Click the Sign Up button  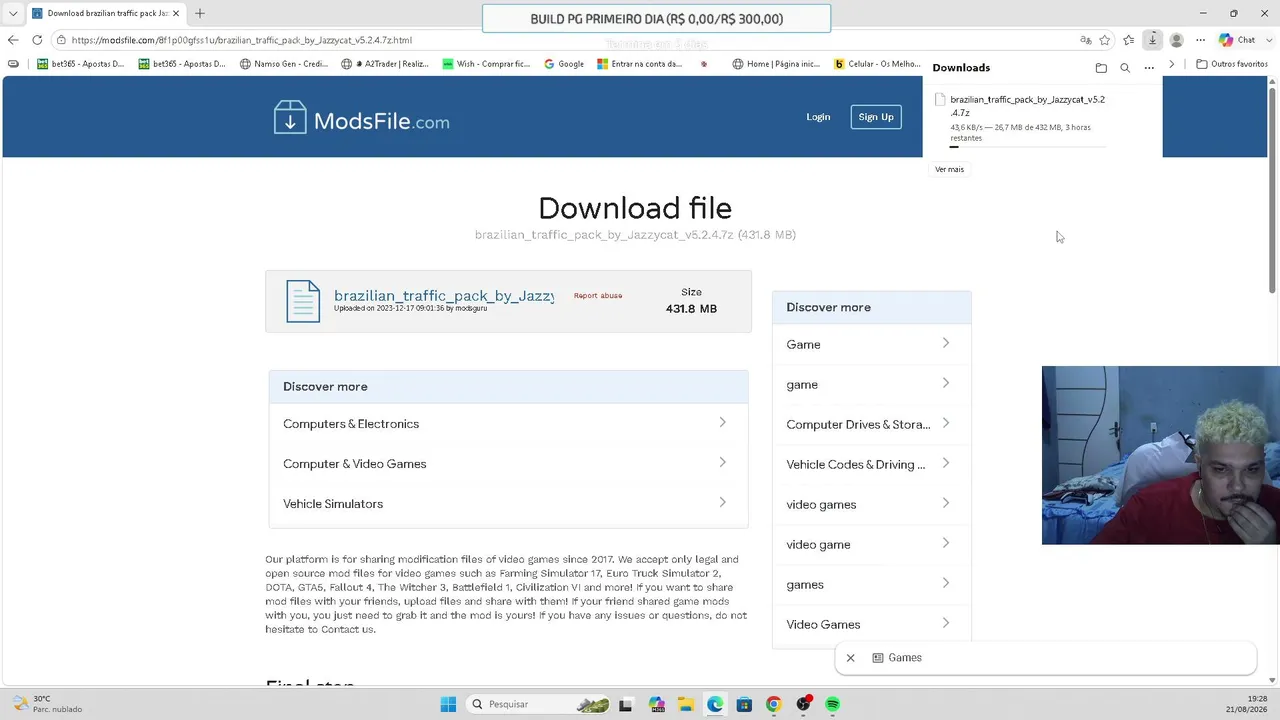[876, 117]
